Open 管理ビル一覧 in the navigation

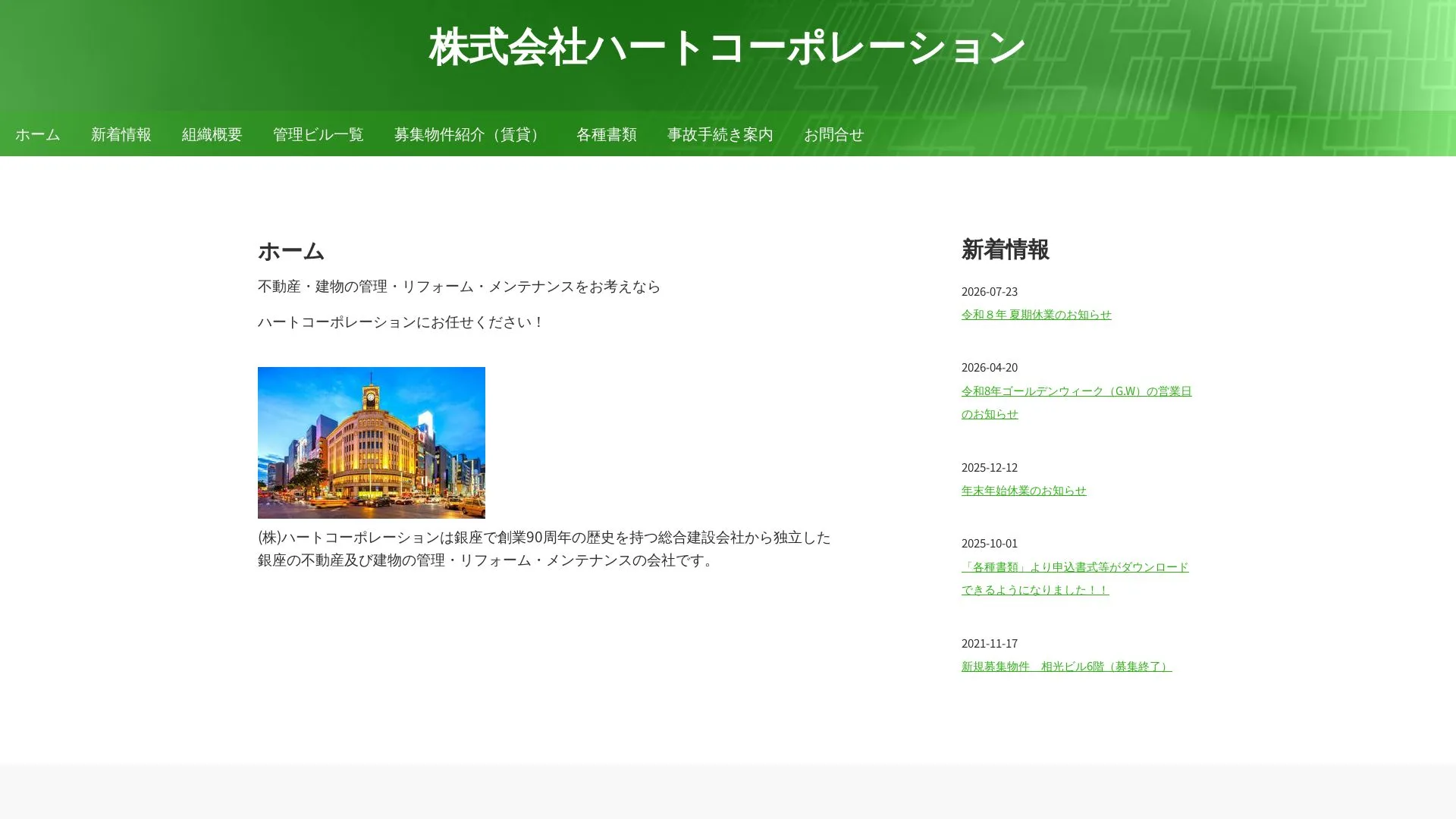(318, 134)
